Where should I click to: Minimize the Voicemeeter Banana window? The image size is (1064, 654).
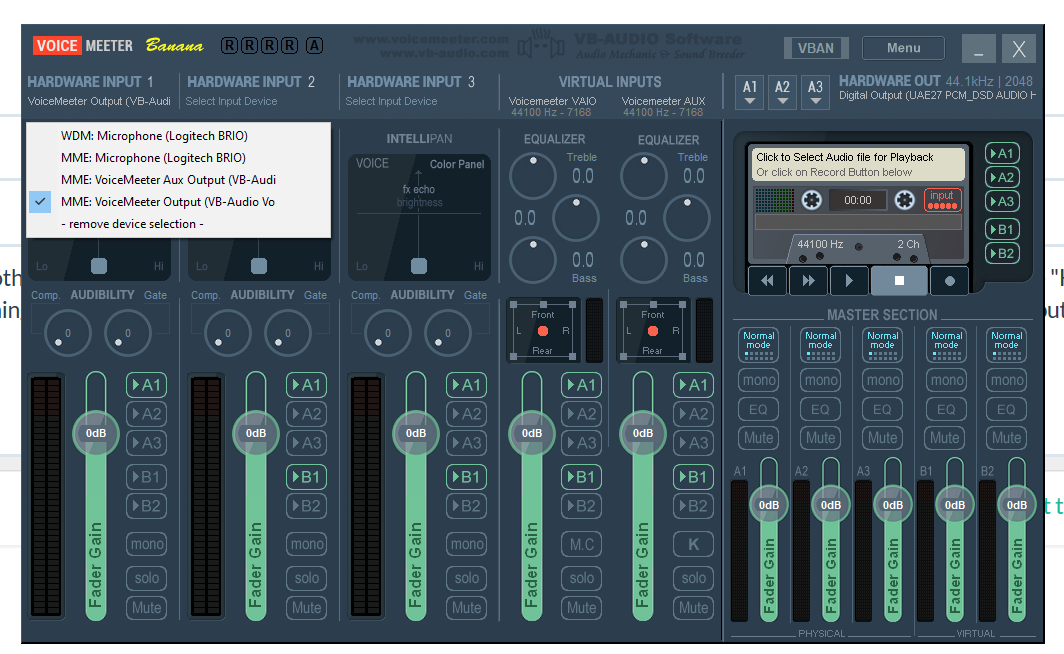click(x=978, y=49)
